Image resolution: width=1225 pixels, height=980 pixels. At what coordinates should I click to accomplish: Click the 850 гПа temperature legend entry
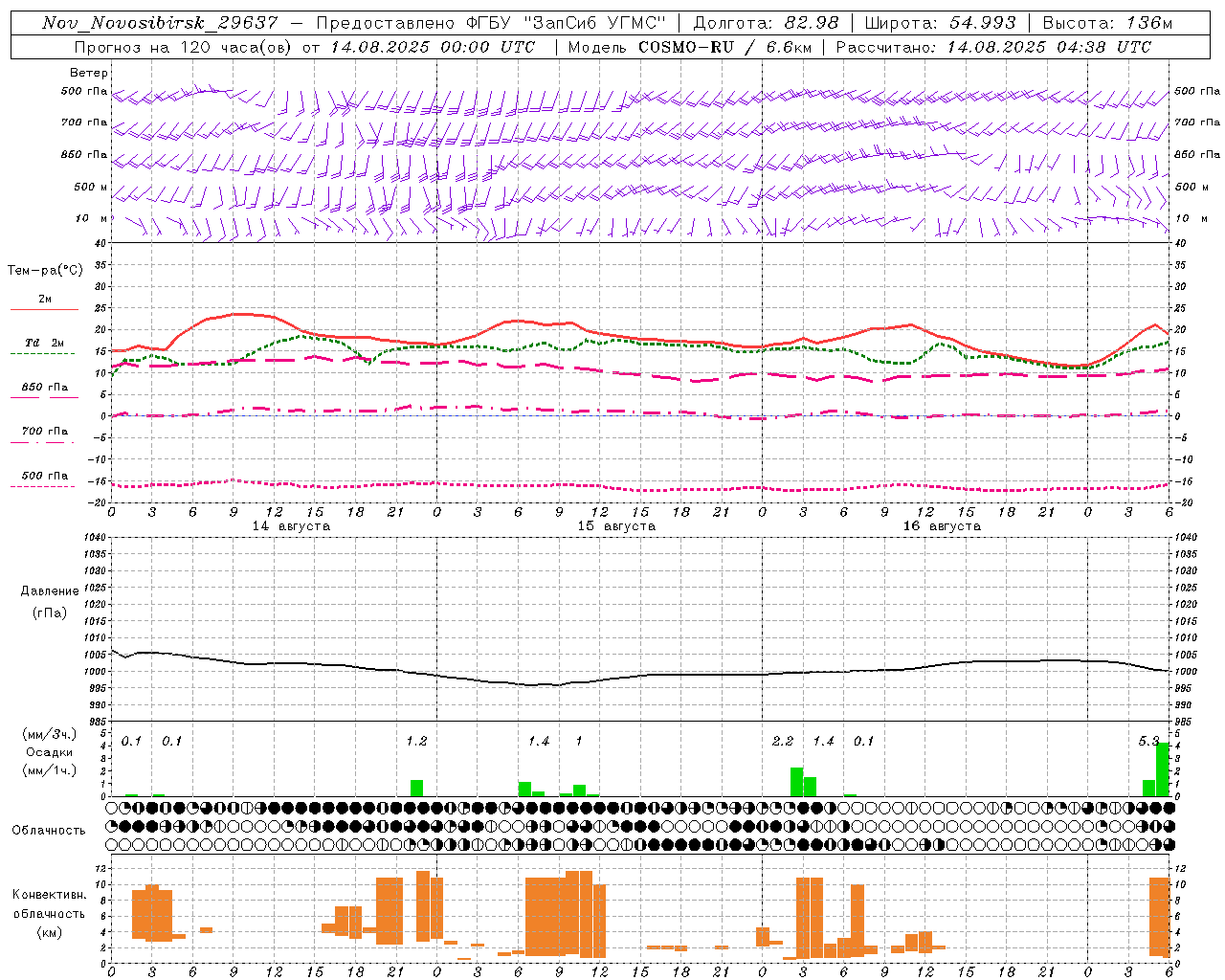pos(44,388)
